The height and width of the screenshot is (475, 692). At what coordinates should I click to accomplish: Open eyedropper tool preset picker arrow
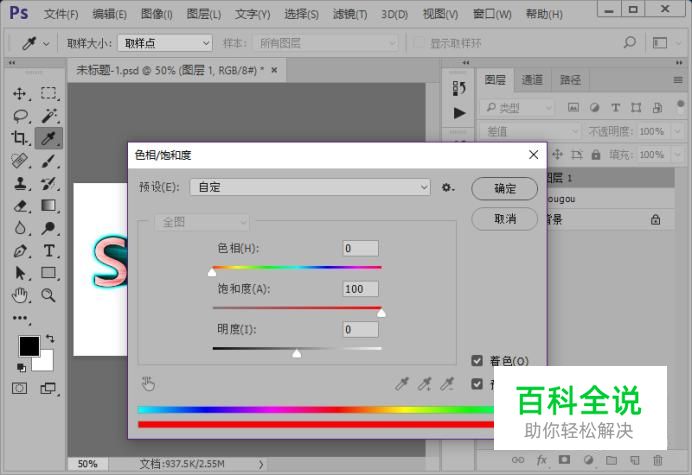pyautogui.click(x=46, y=43)
